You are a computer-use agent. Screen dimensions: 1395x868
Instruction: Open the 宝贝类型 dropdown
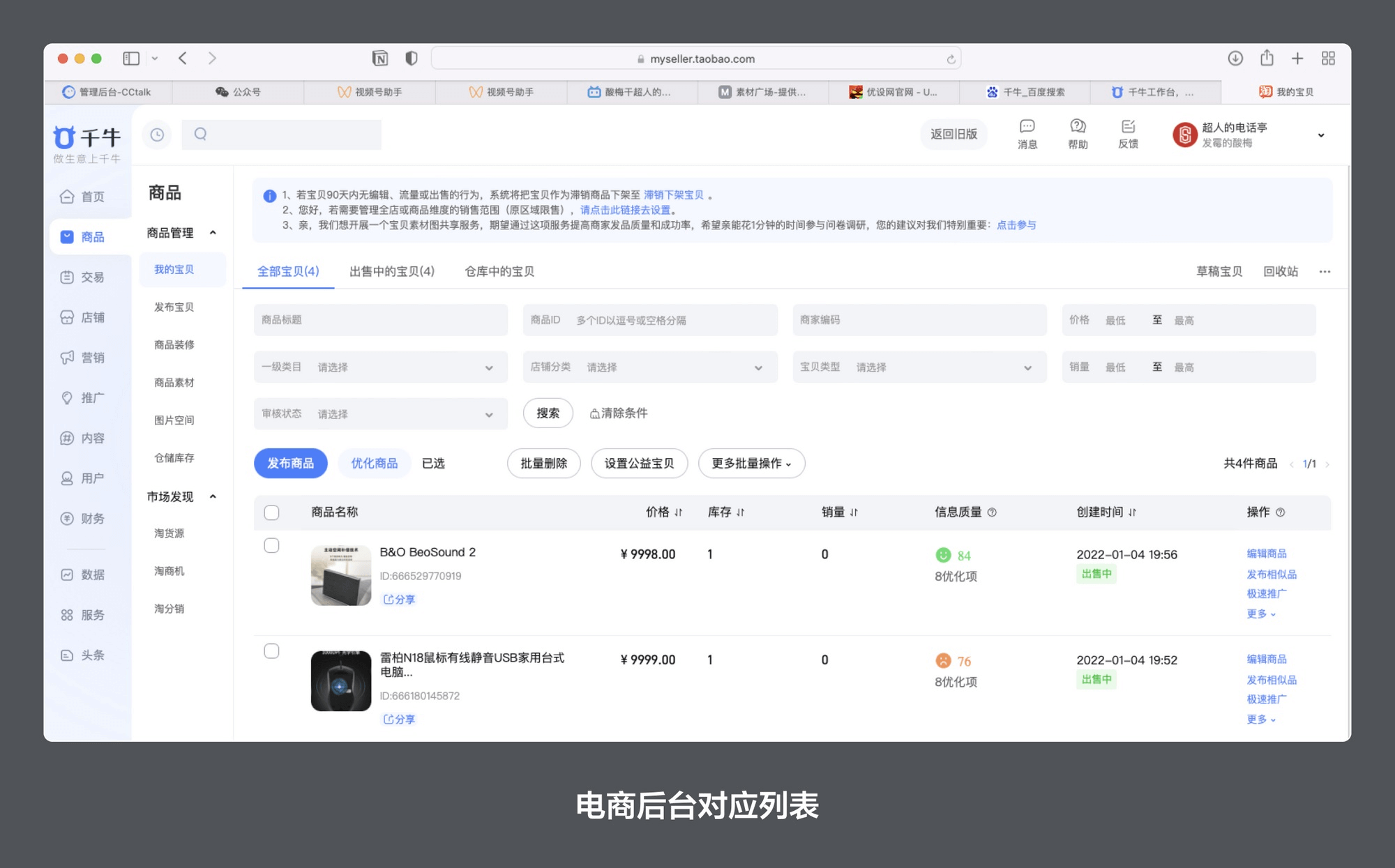[x=919, y=367]
